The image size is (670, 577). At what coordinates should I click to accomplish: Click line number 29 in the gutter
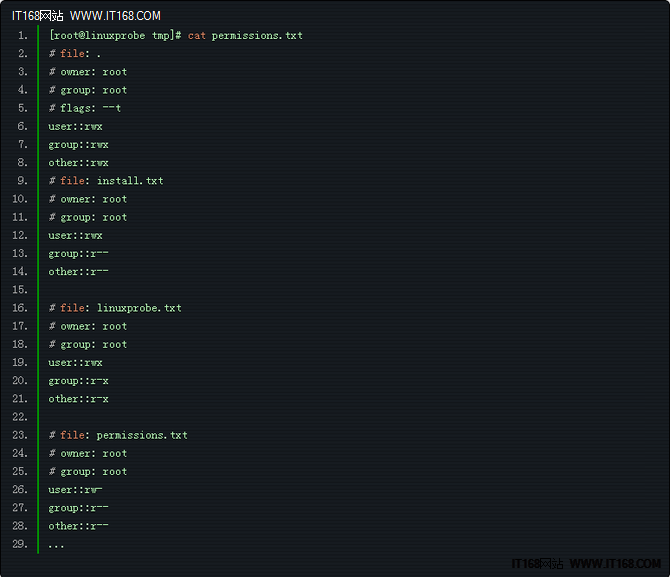tap(20, 544)
